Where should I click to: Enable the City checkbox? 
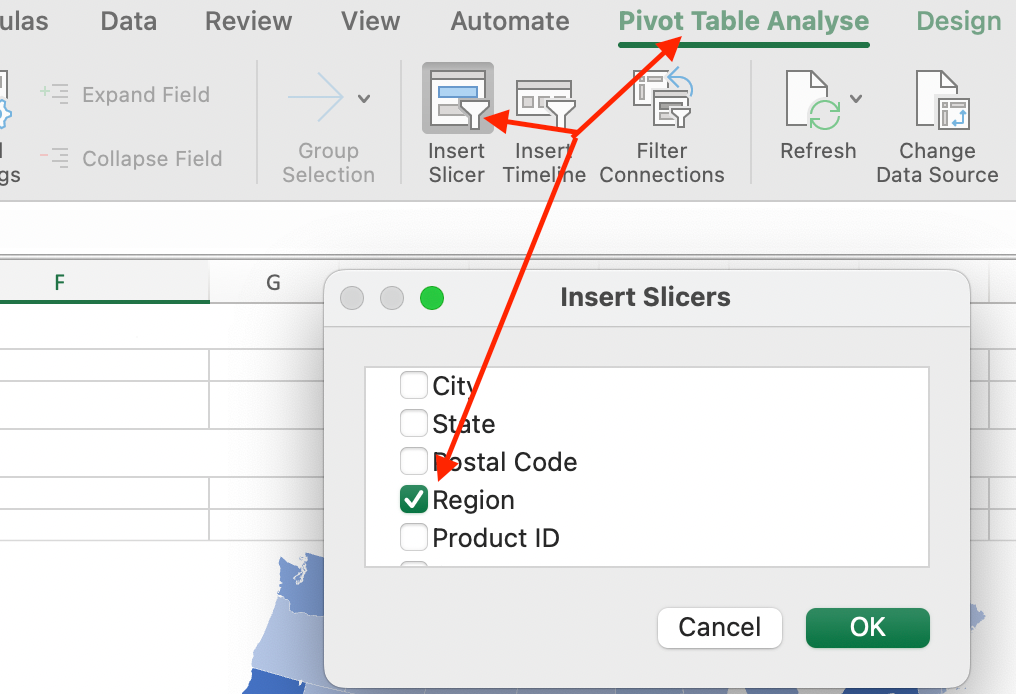(413, 385)
